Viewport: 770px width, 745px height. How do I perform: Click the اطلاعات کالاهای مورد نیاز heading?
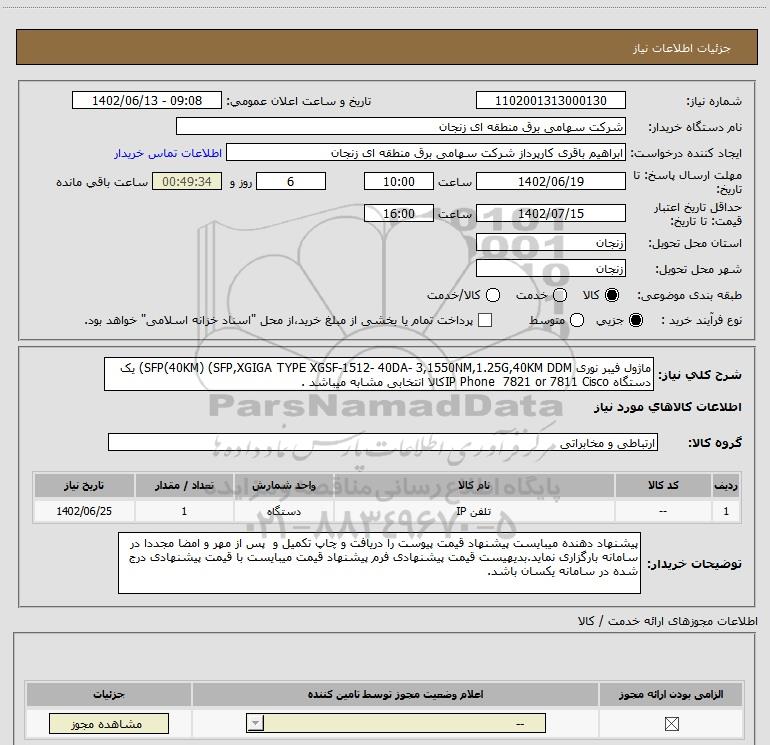tap(667, 407)
